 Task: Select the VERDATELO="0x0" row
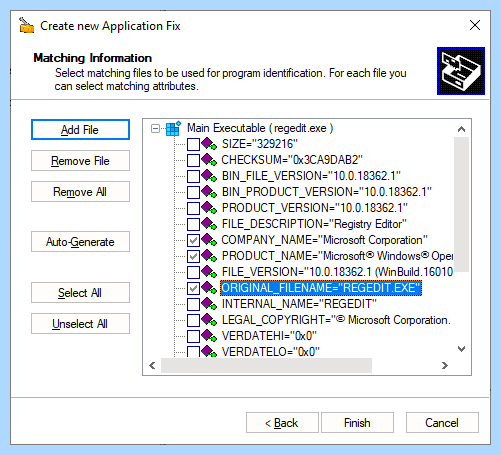(x=271, y=352)
